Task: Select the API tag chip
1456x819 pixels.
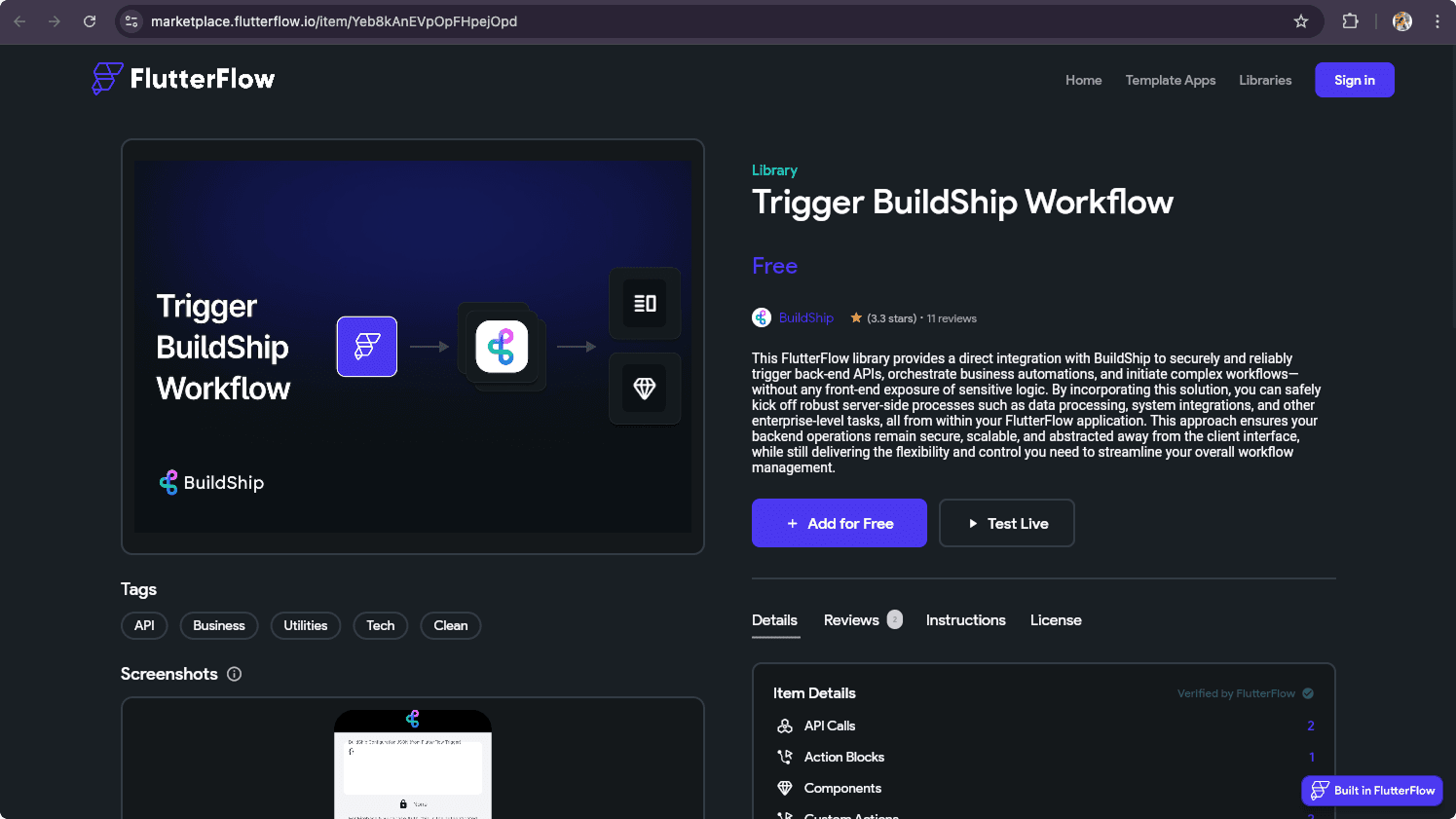Action: 144,625
